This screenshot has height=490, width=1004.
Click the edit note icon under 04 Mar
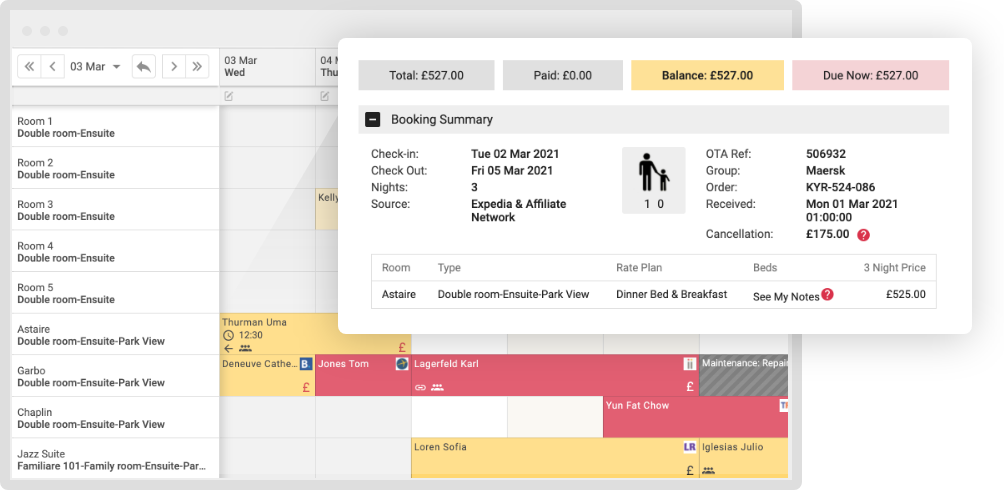pos(325,96)
